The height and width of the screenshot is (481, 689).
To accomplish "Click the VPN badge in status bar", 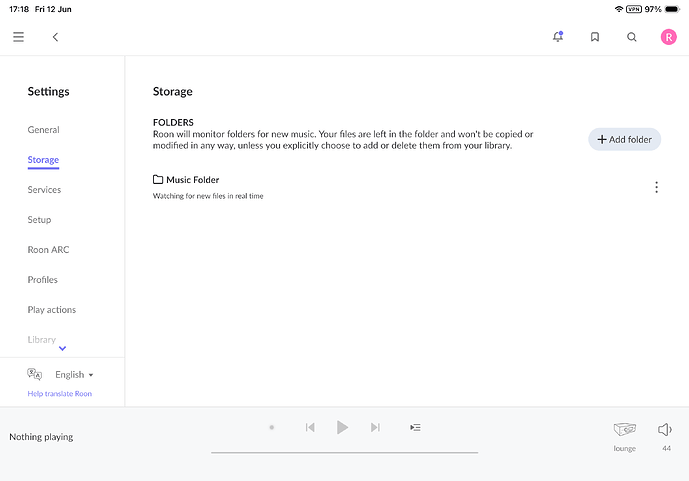I will 634,9.
